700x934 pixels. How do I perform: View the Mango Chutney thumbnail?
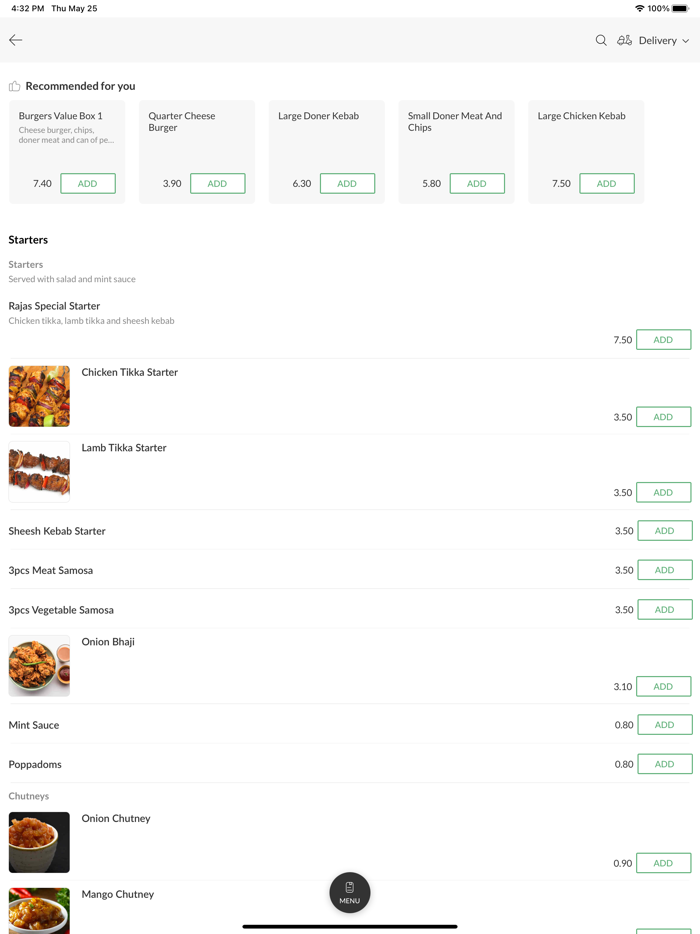pyautogui.click(x=38, y=911)
